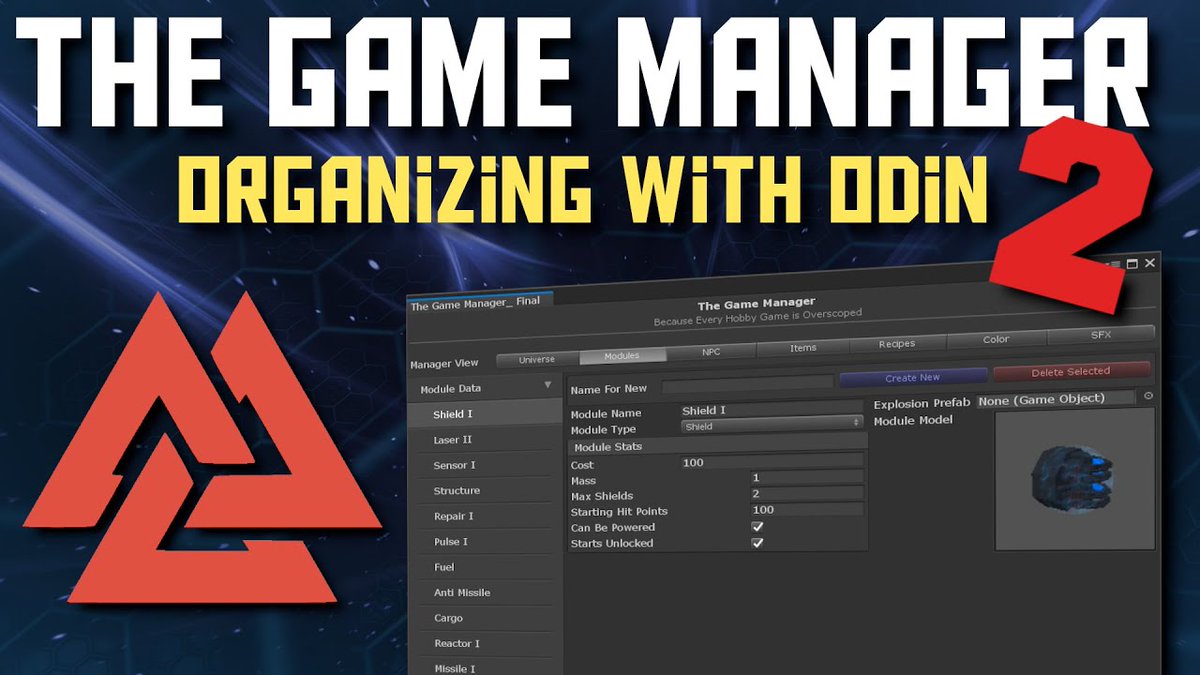
Task: Focus the Name For New input field
Action: [747, 383]
